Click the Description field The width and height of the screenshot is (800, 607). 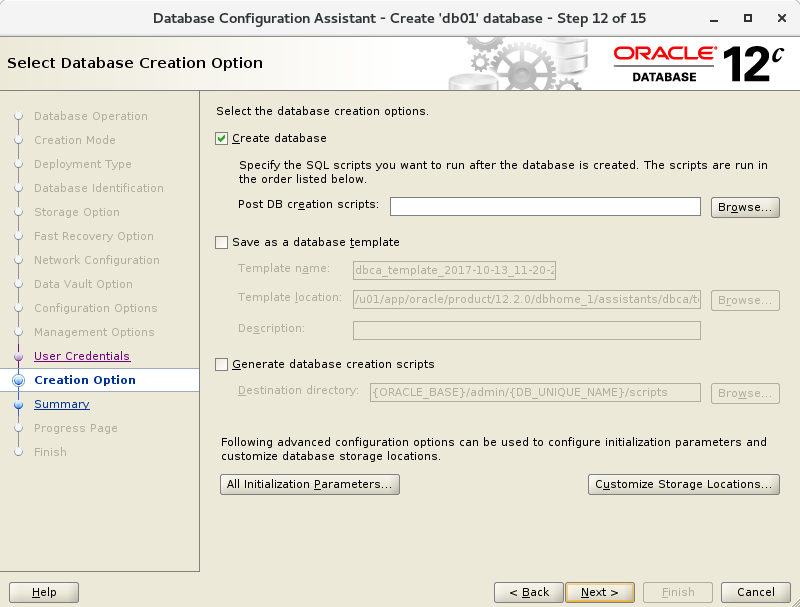tap(527, 331)
